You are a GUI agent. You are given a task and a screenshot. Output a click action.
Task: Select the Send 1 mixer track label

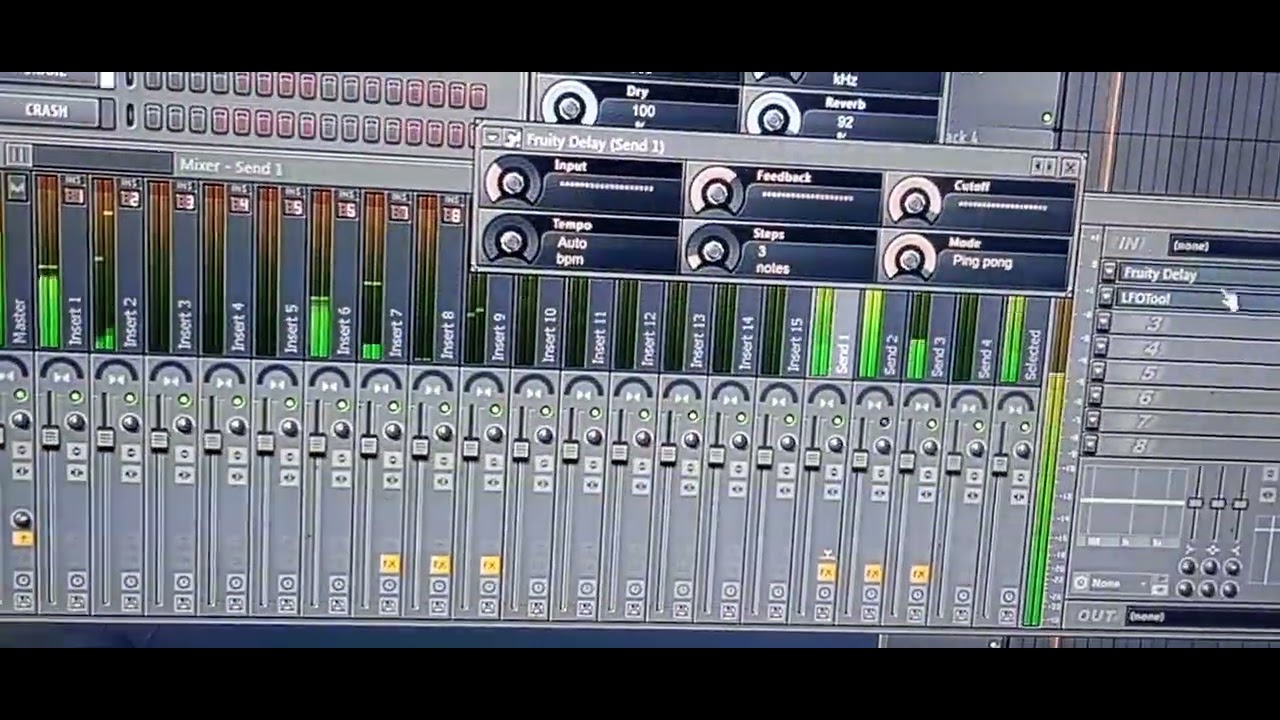tap(842, 354)
